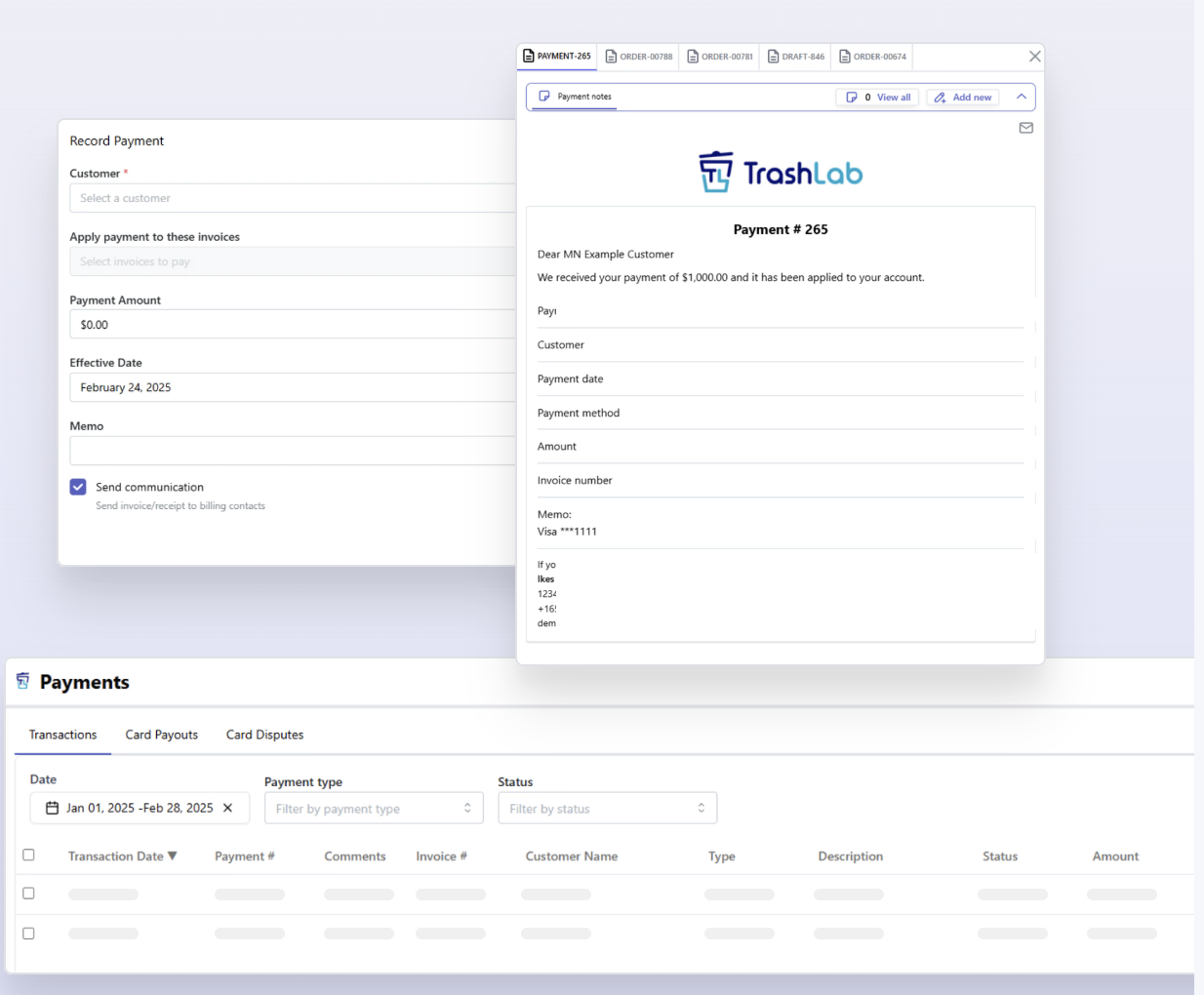Sort by Transaction Date column
Viewport: 1204px width, 995px height.
pyautogui.click(x=123, y=856)
